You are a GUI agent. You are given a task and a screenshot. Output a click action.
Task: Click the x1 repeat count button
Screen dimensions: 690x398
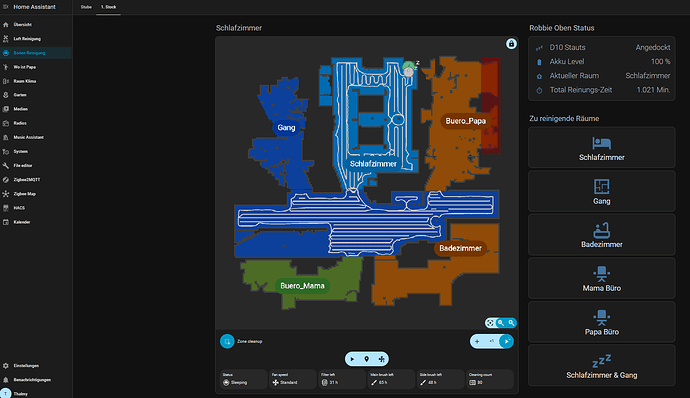pyautogui.click(x=492, y=341)
